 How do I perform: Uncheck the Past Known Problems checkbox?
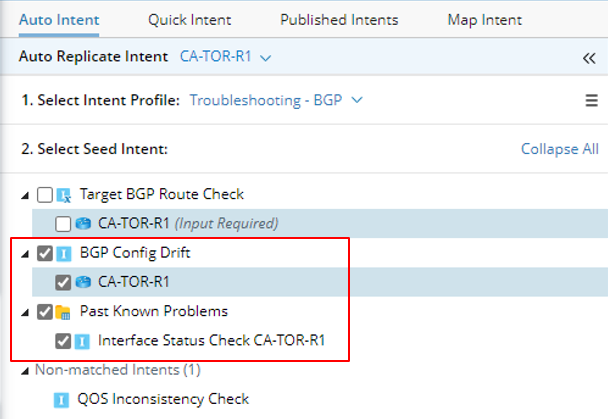[44, 312]
